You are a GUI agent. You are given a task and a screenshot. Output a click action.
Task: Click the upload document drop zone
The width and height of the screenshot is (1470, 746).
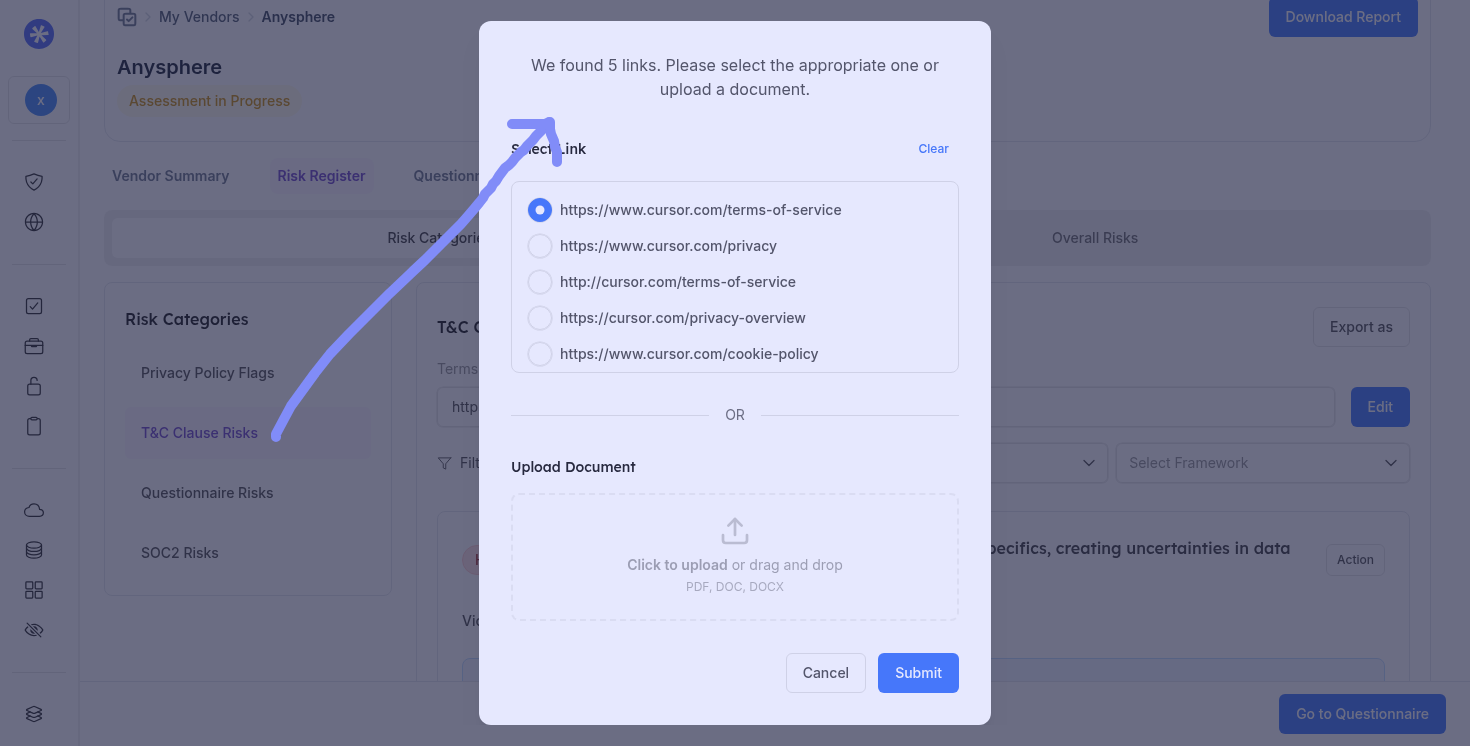point(735,557)
